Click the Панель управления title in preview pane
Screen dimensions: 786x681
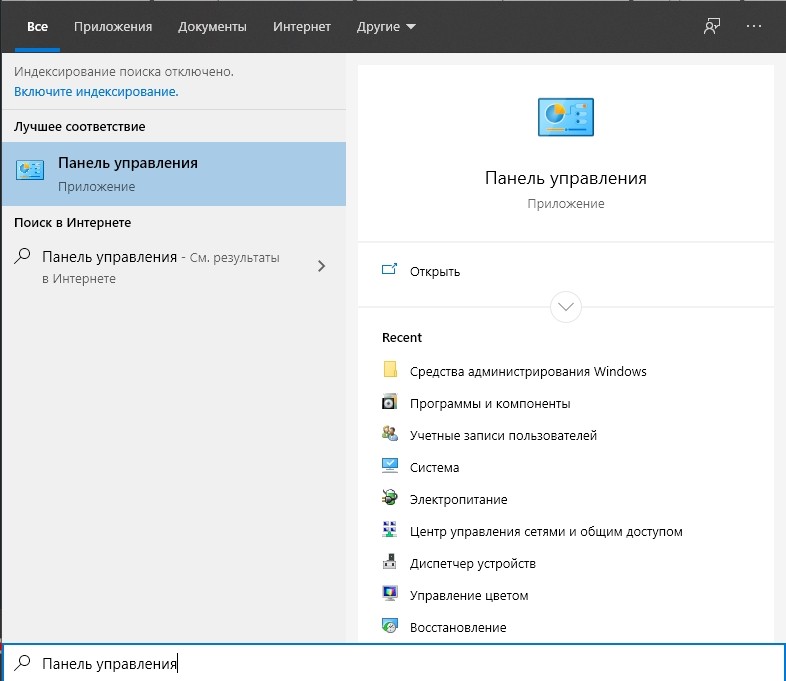[x=565, y=178]
